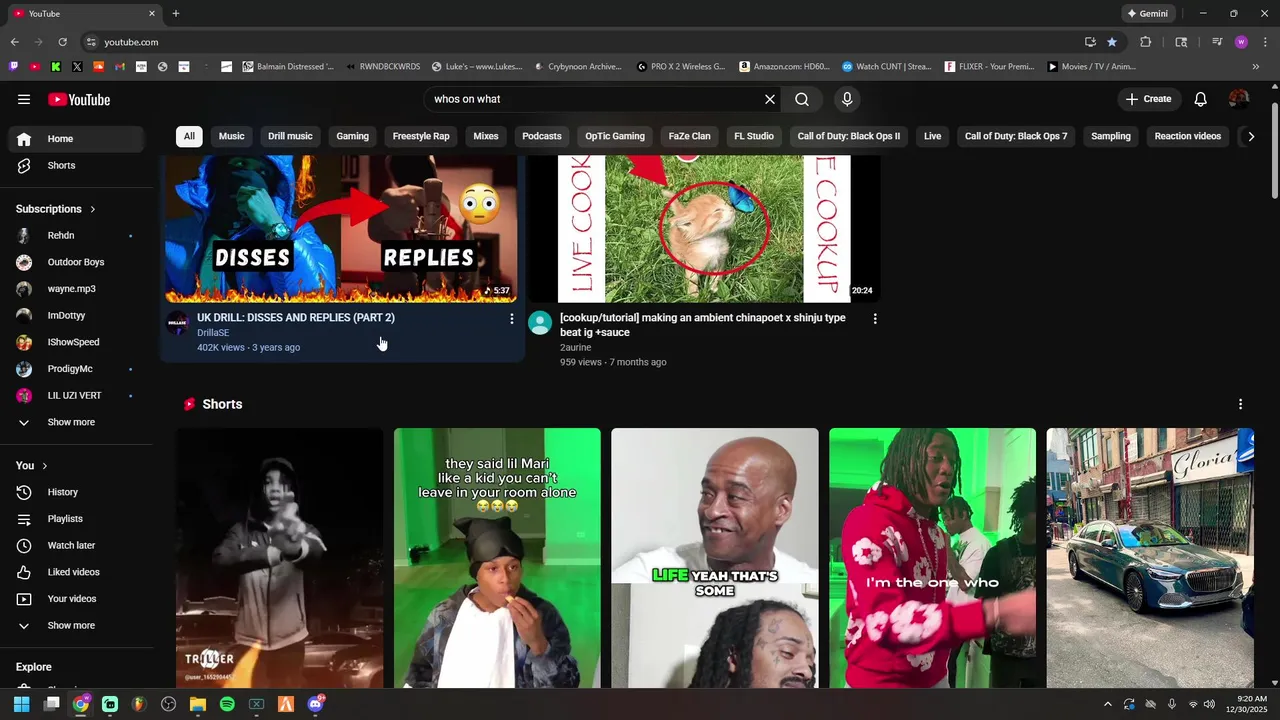Screen dimensions: 1280x720
Task: Select the Reaction videos chip
Action: point(1188,136)
